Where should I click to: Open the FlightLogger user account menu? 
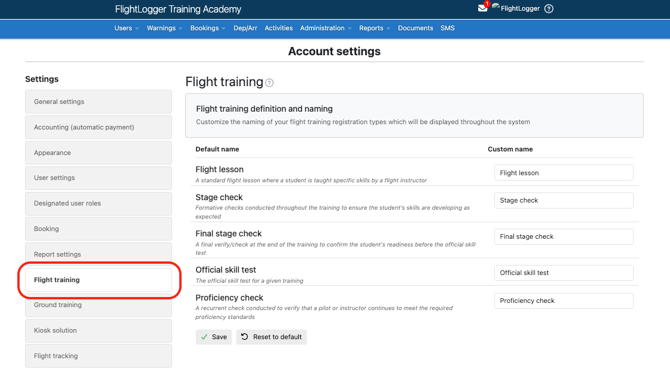[516, 8]
